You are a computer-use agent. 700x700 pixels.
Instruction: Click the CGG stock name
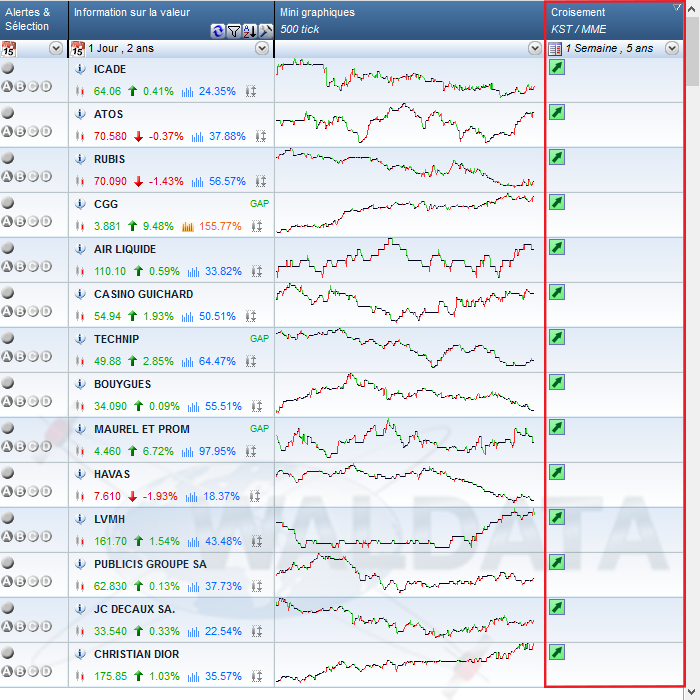[106, 204]
